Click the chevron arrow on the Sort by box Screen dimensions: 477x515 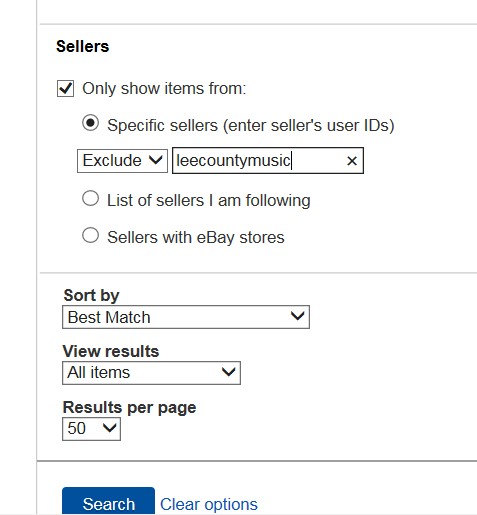297,315
